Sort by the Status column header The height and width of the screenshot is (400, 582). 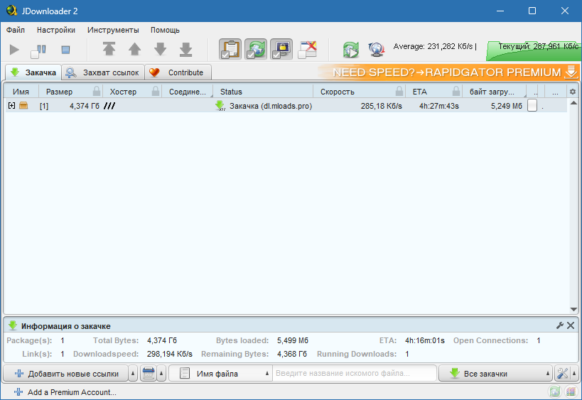231,92
